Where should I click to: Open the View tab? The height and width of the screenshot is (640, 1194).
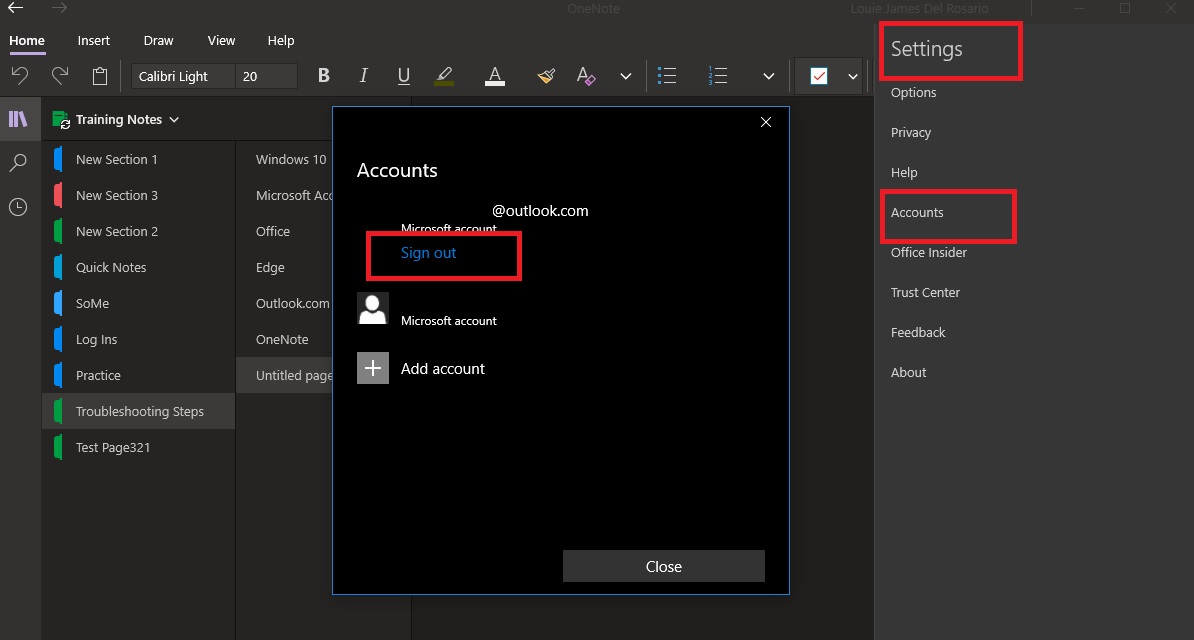click(x=222, y=40)
